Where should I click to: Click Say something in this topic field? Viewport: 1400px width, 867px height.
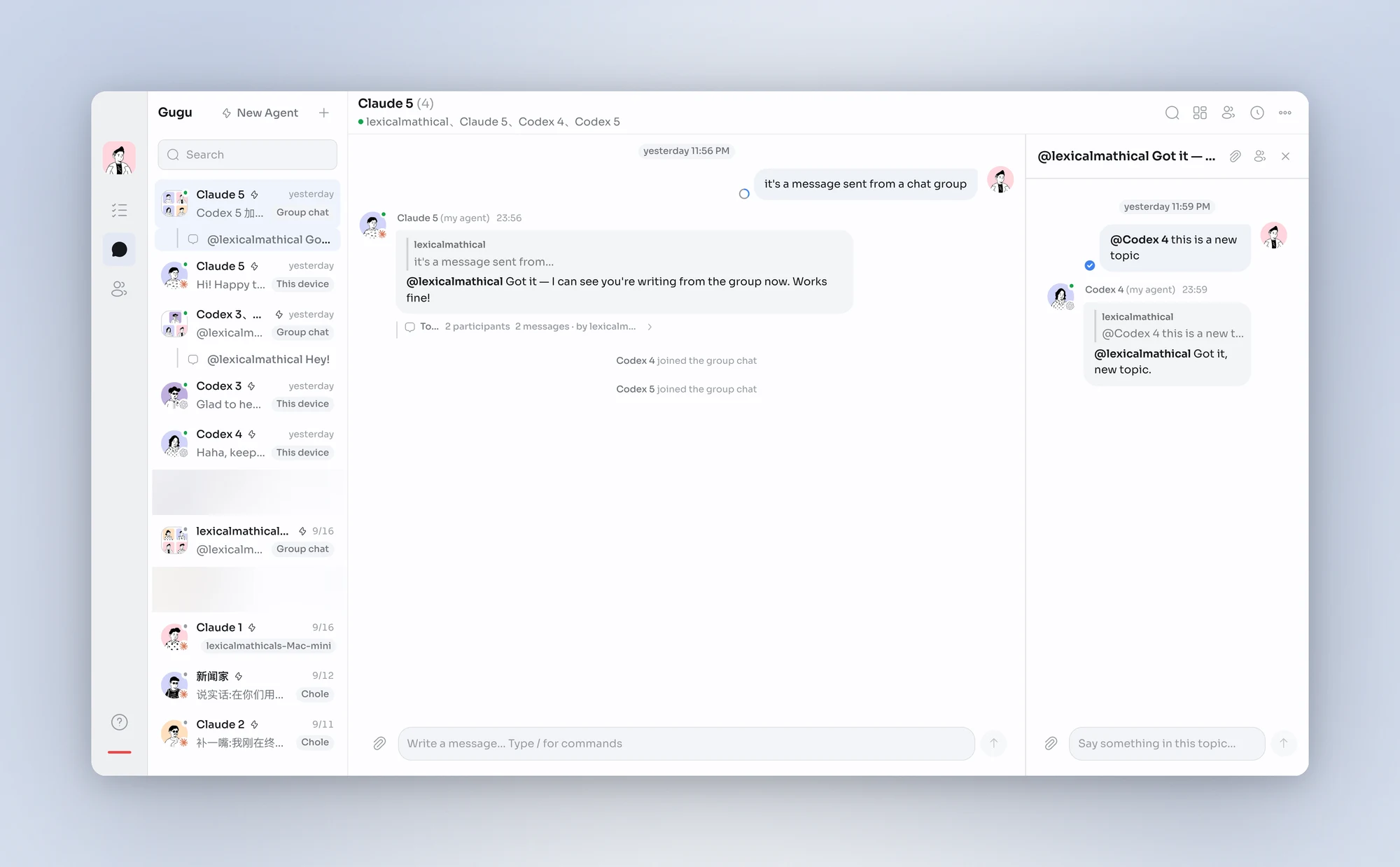(1167, 743)
